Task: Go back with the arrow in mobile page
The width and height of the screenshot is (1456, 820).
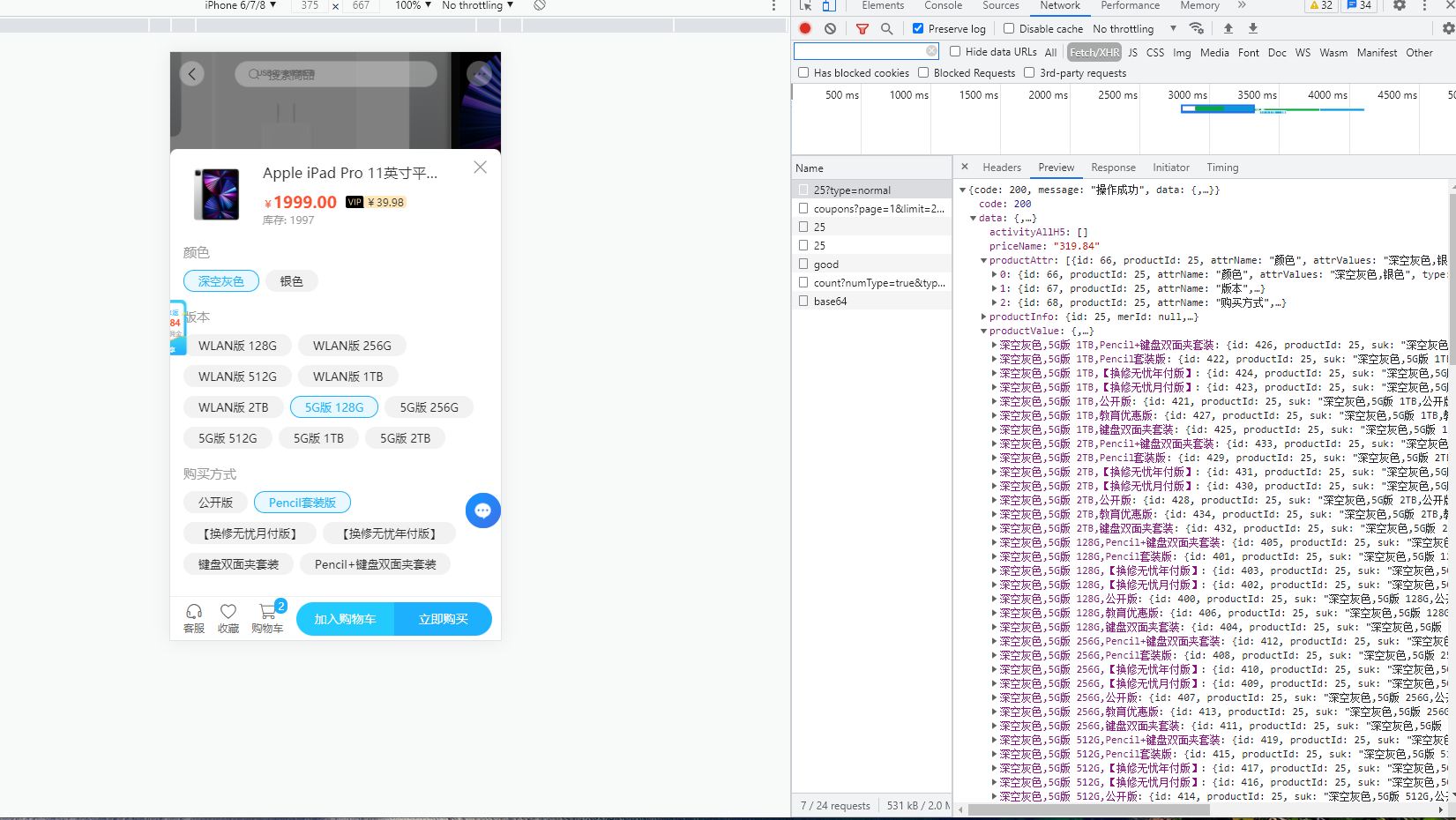Action: tap(192, 74)
